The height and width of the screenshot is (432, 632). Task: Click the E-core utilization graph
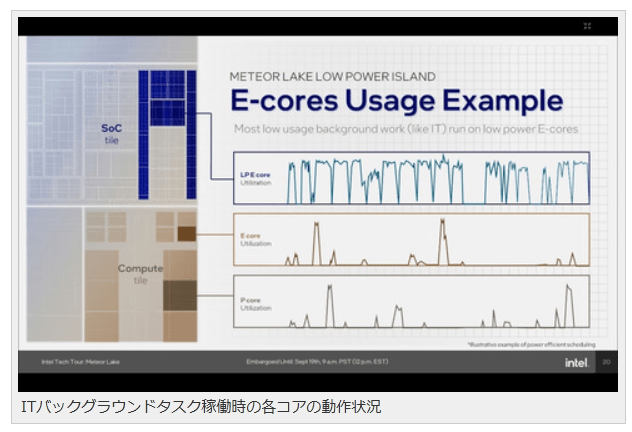click(x=435, y=241)
